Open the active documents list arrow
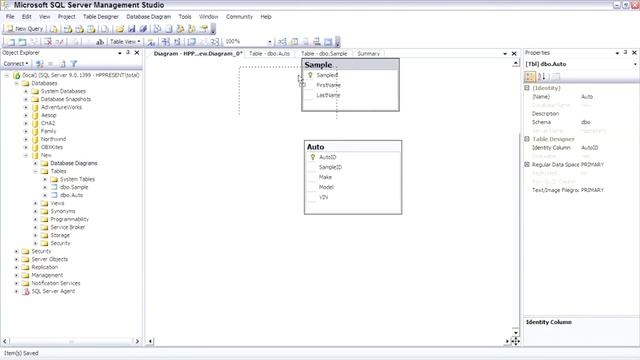This screenshot has height=360, width=640. [x=505, y=53]
